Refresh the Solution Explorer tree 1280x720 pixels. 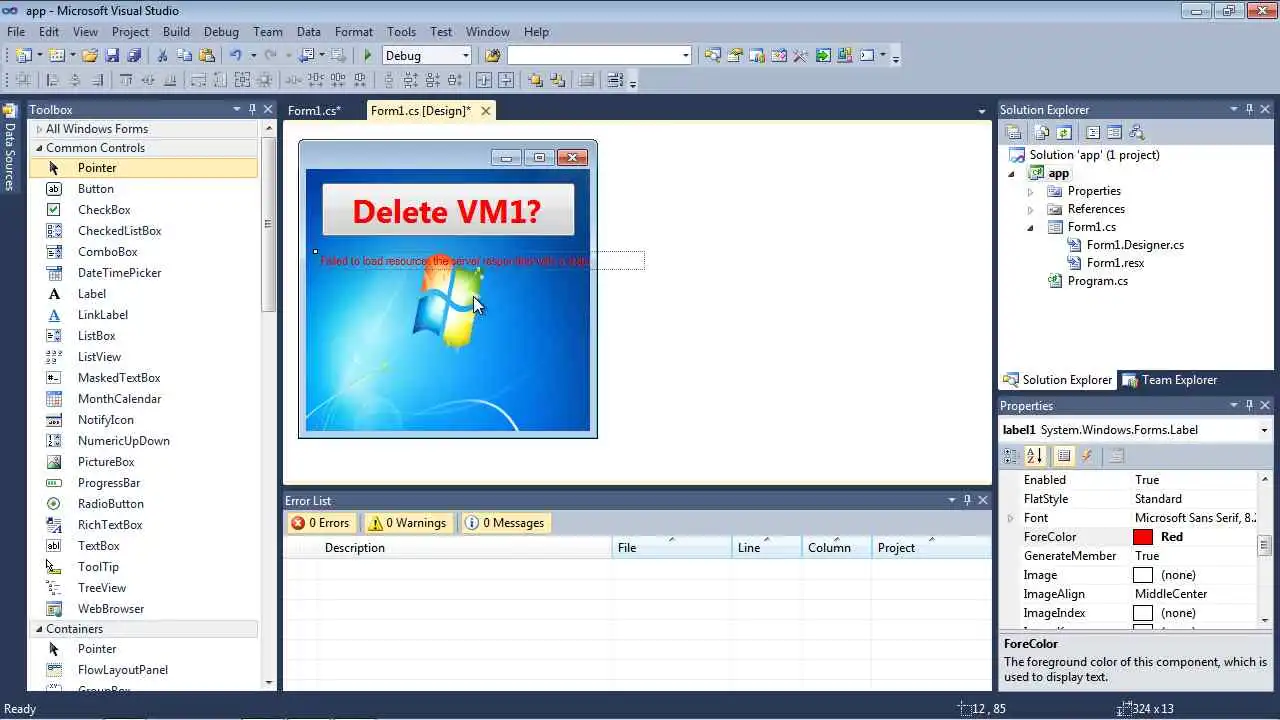pyautogui.click(x=1064, y=132)
